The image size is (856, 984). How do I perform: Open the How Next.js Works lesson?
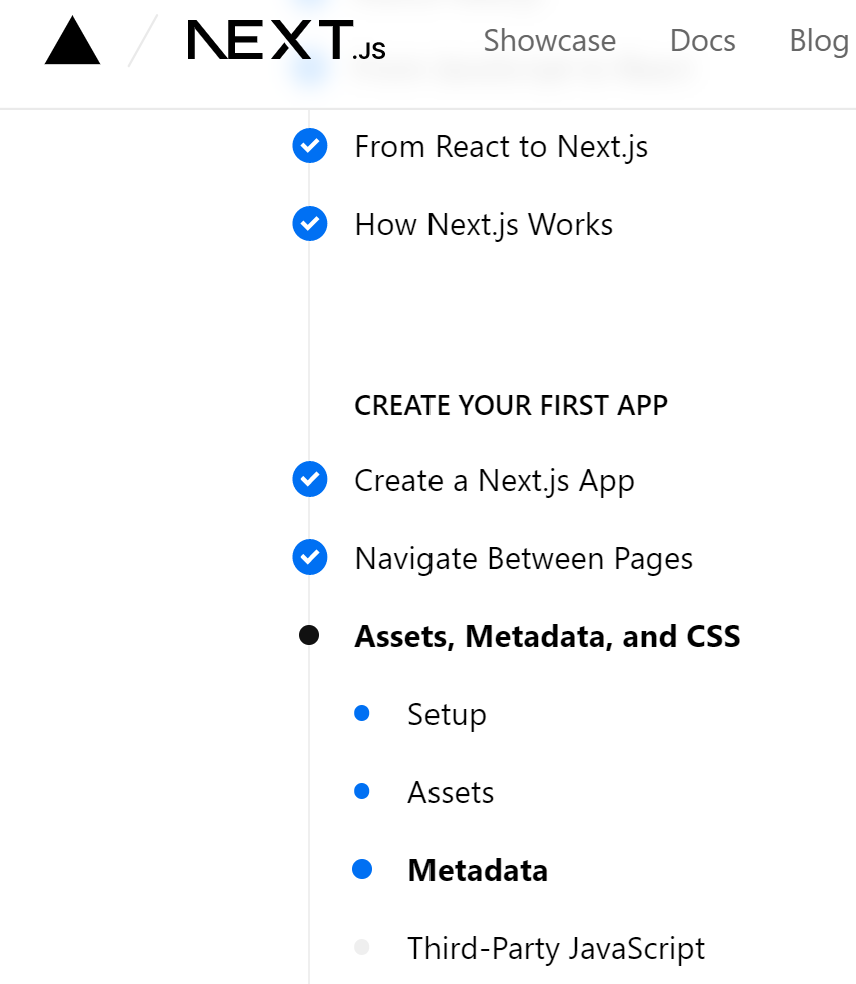tap(483, 225)
